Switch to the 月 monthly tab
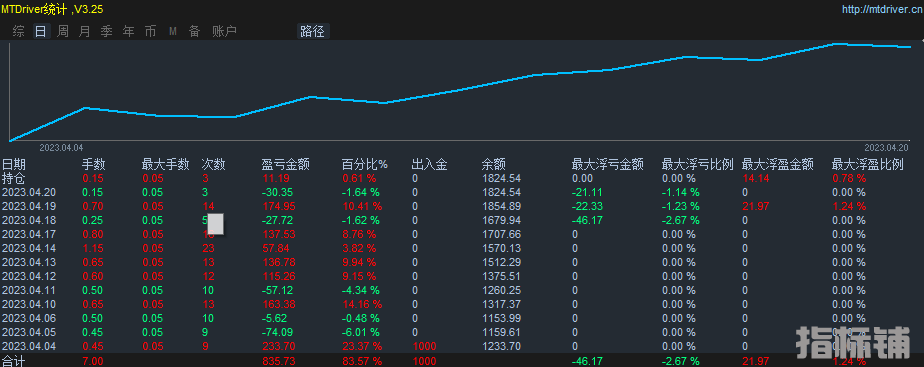This screenshot has height=367, width=924. [85, 31]
